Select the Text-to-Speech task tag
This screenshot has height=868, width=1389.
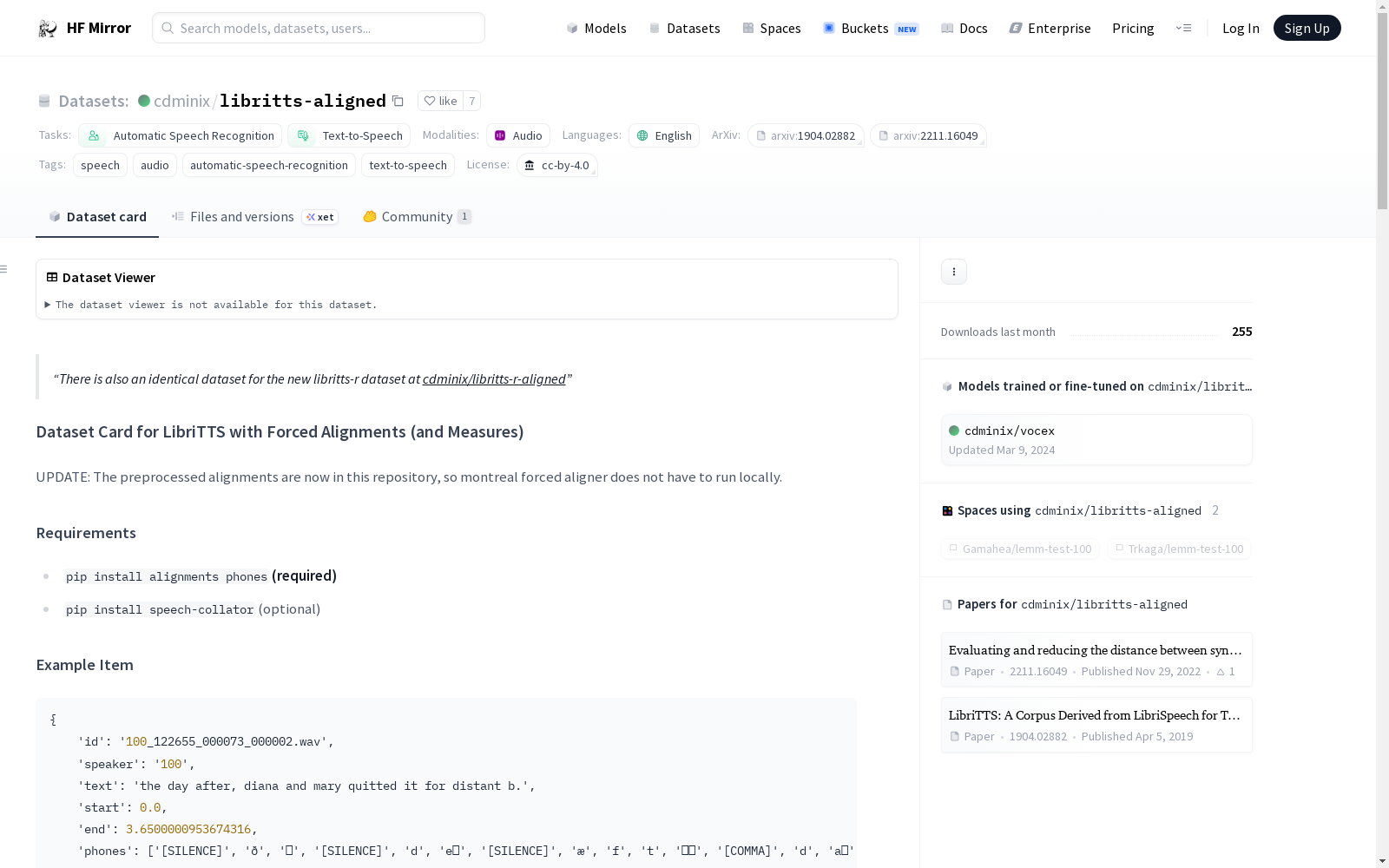[350, 135]
